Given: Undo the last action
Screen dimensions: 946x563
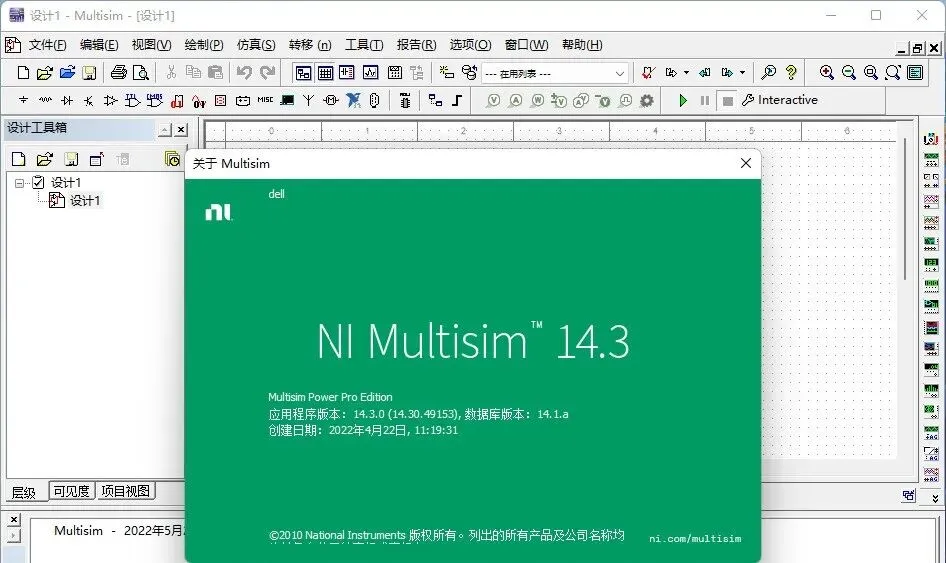Looking at the screenshot, I should (244, 73).
